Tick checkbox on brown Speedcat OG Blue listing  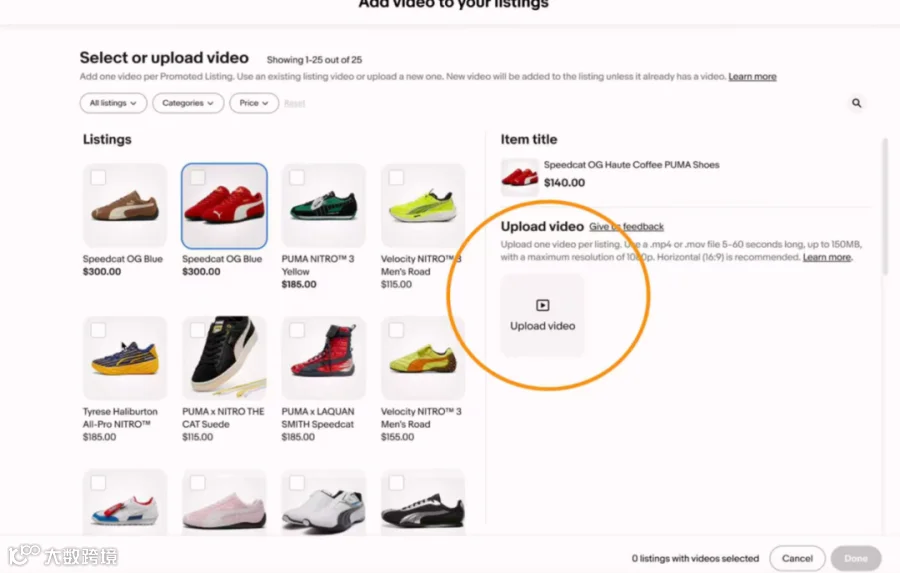tap(98, 177)
